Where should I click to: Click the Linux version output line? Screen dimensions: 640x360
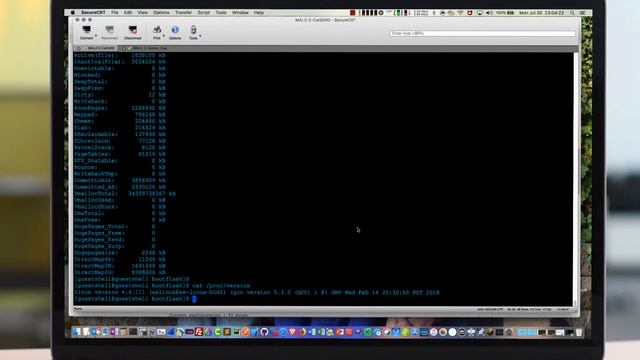257,292
